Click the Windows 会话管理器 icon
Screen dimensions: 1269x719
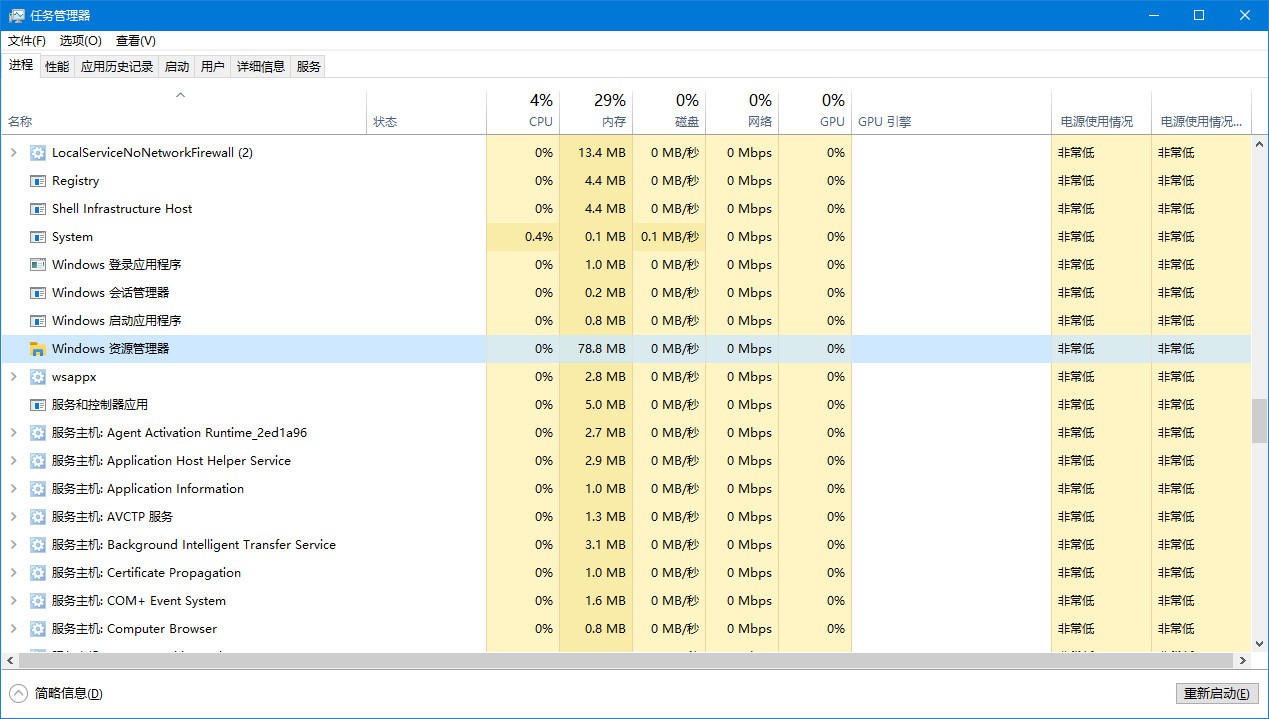click(x=38, y=293)
